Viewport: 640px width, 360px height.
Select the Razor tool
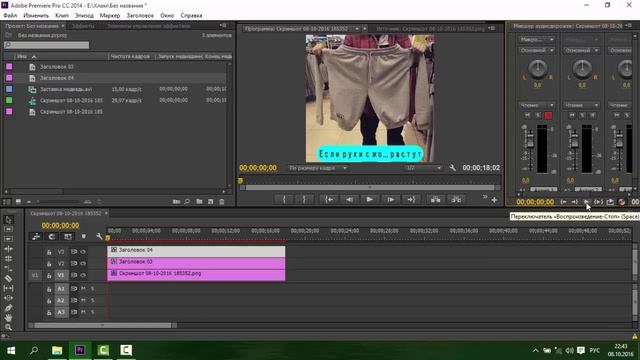pyautogui.click(x=8, y=279)
